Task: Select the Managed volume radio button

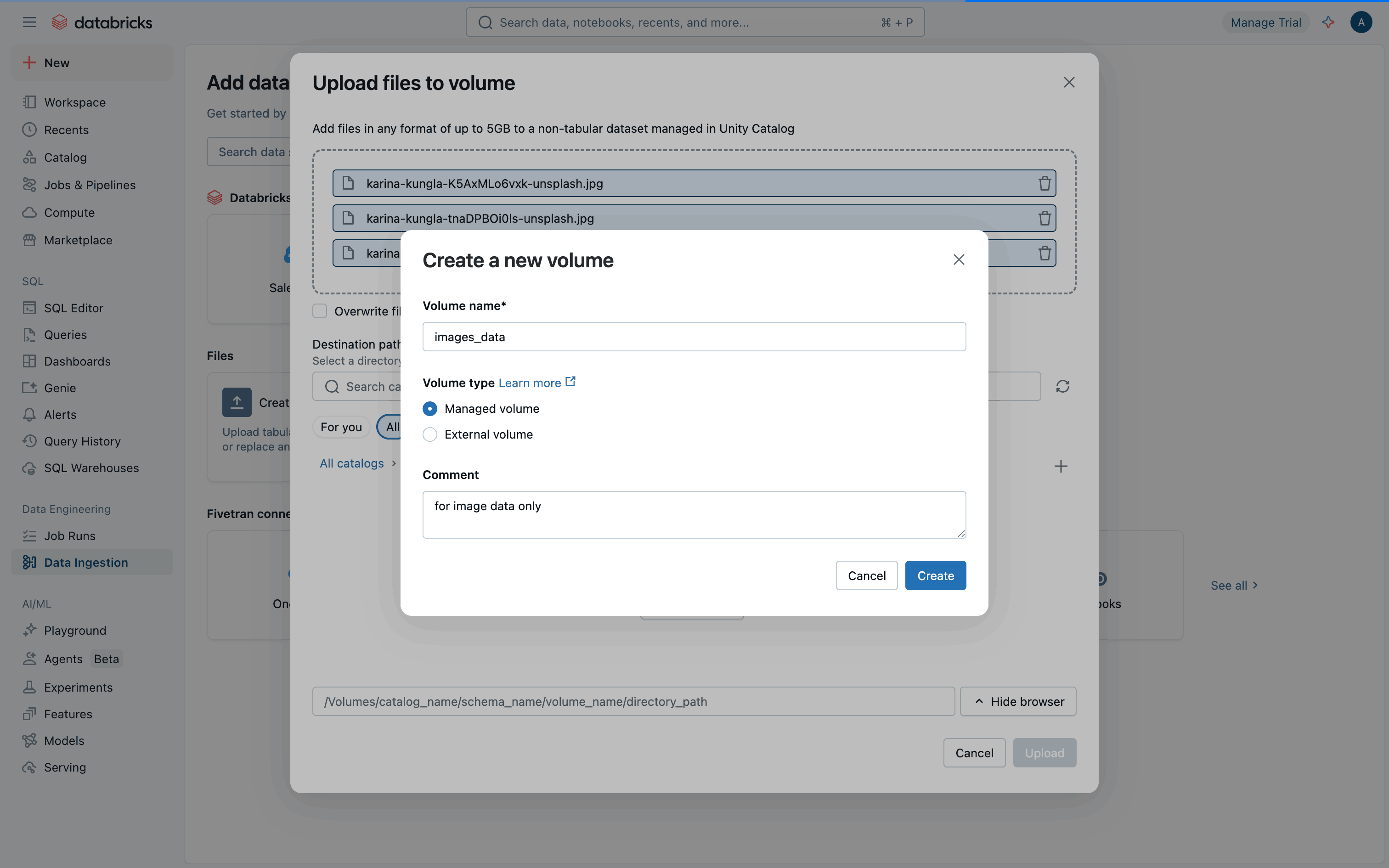Action: pos(429,408)
